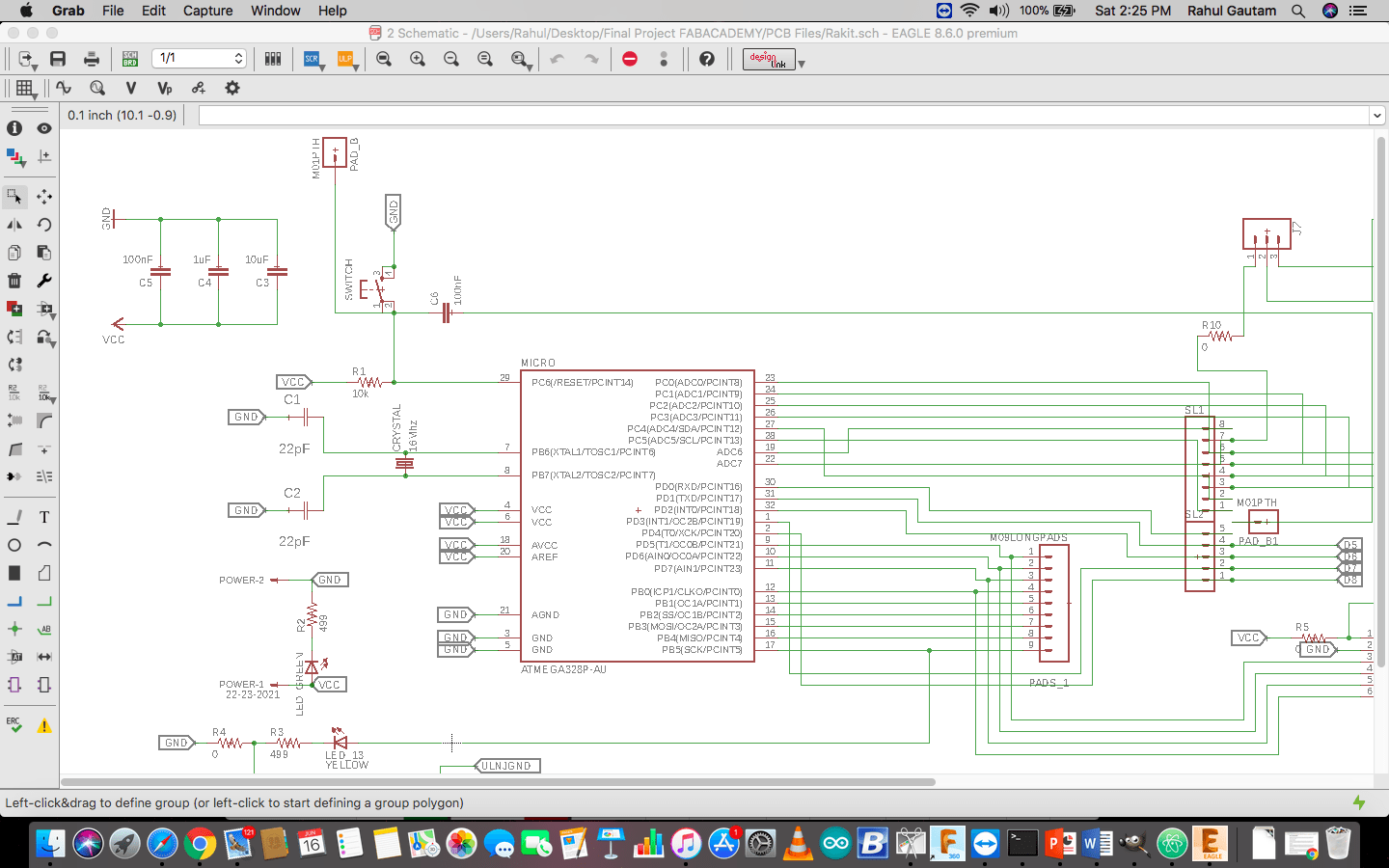This screenshot has width=1389, height=868.
Task: Select the Junction tool
Action: [x=14, y=630]
